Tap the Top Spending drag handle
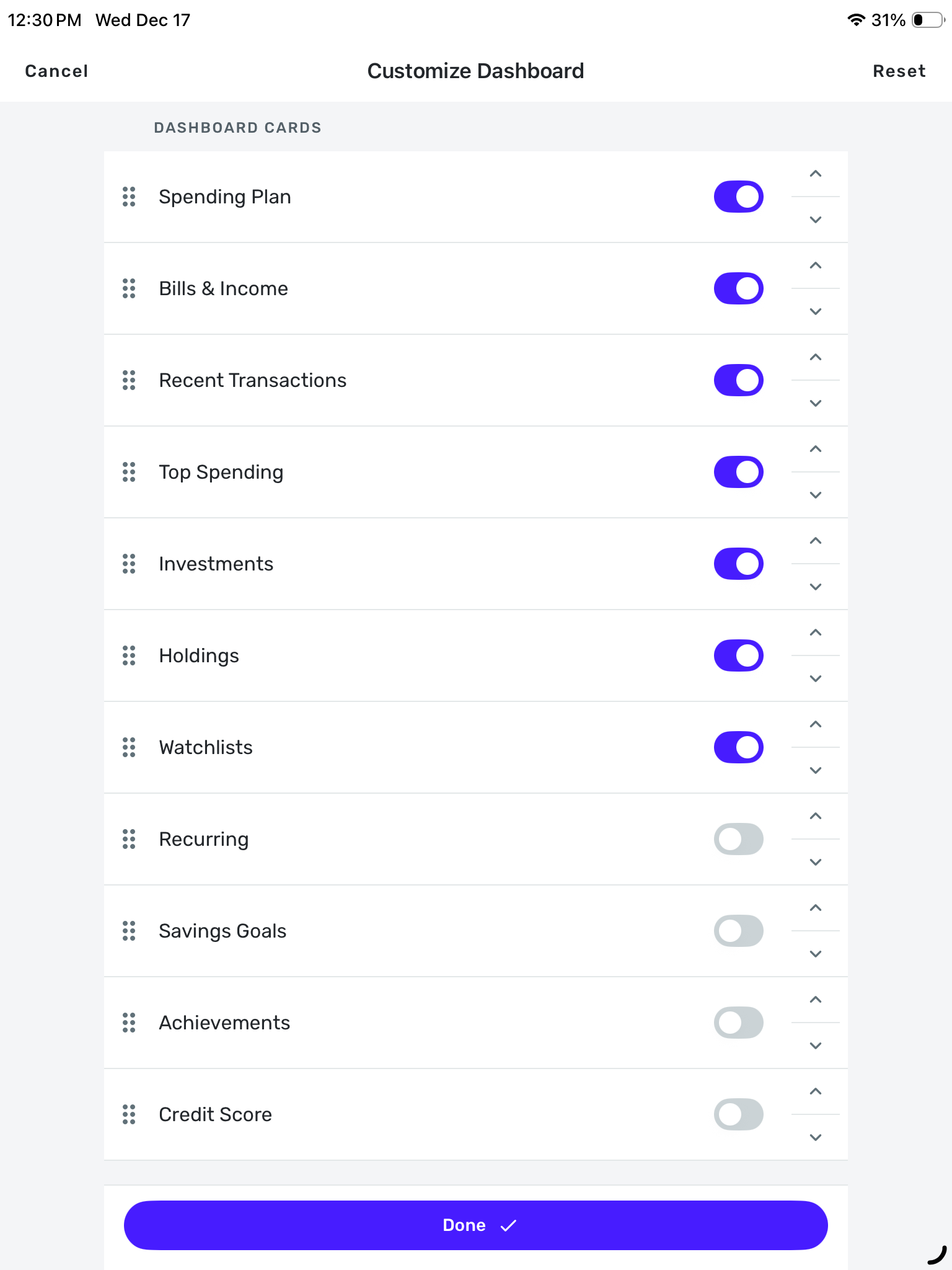 coord(129,472)
